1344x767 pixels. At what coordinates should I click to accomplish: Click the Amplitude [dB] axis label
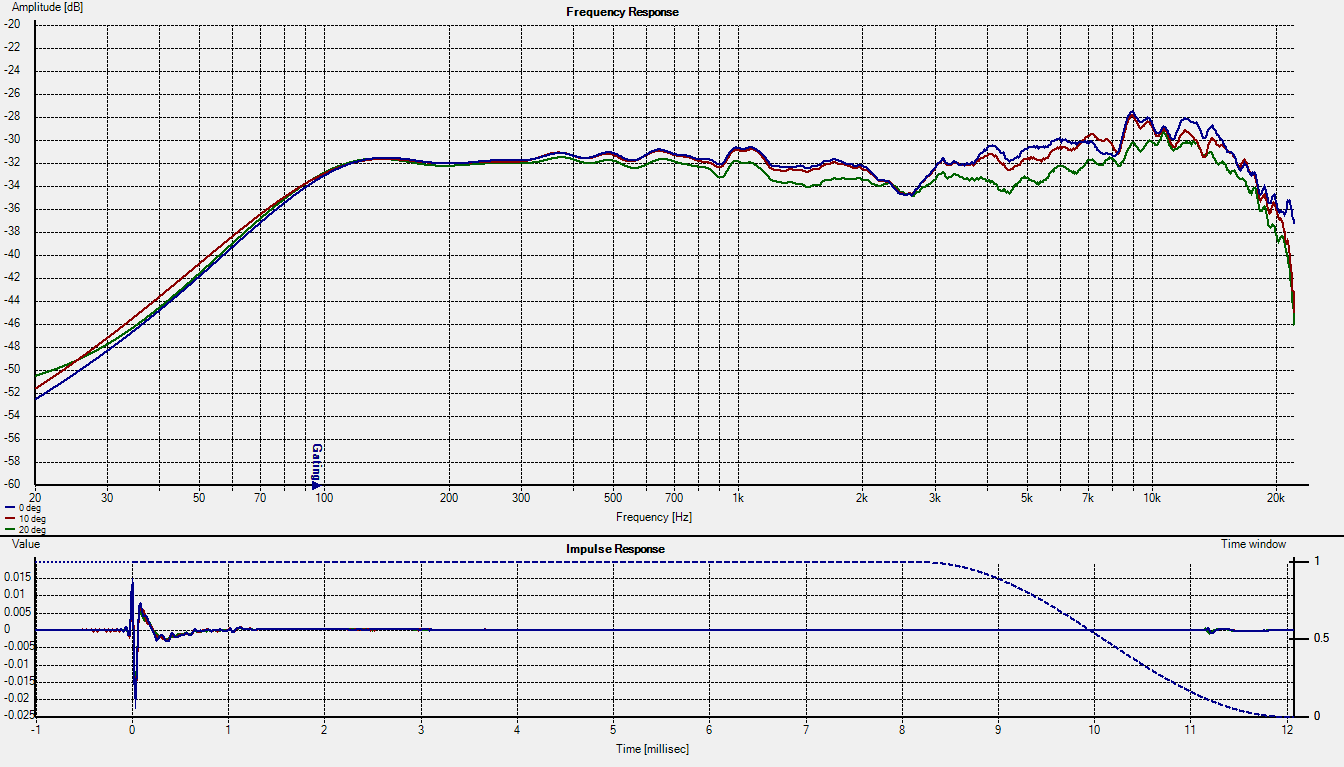coord(48,7)
